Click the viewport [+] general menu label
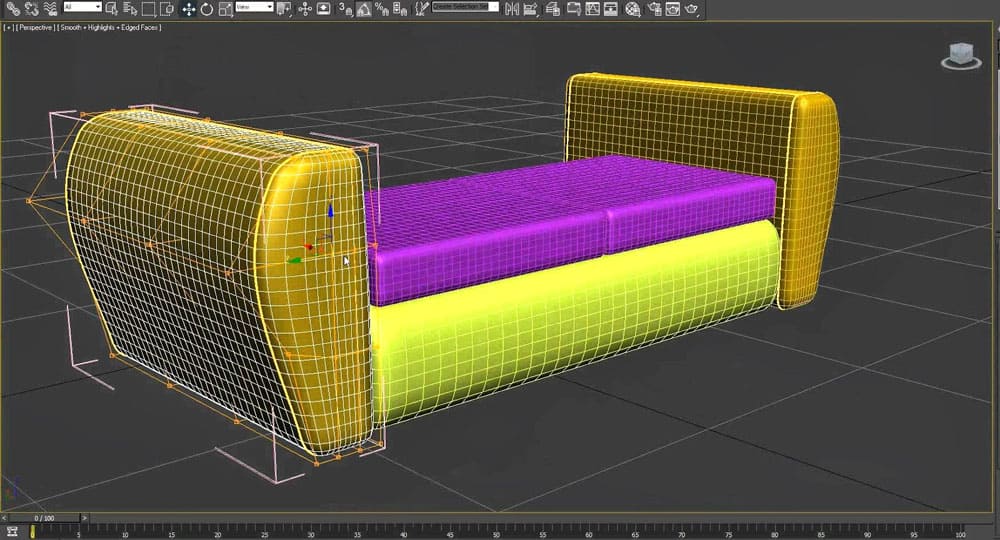 click(8, 27)
